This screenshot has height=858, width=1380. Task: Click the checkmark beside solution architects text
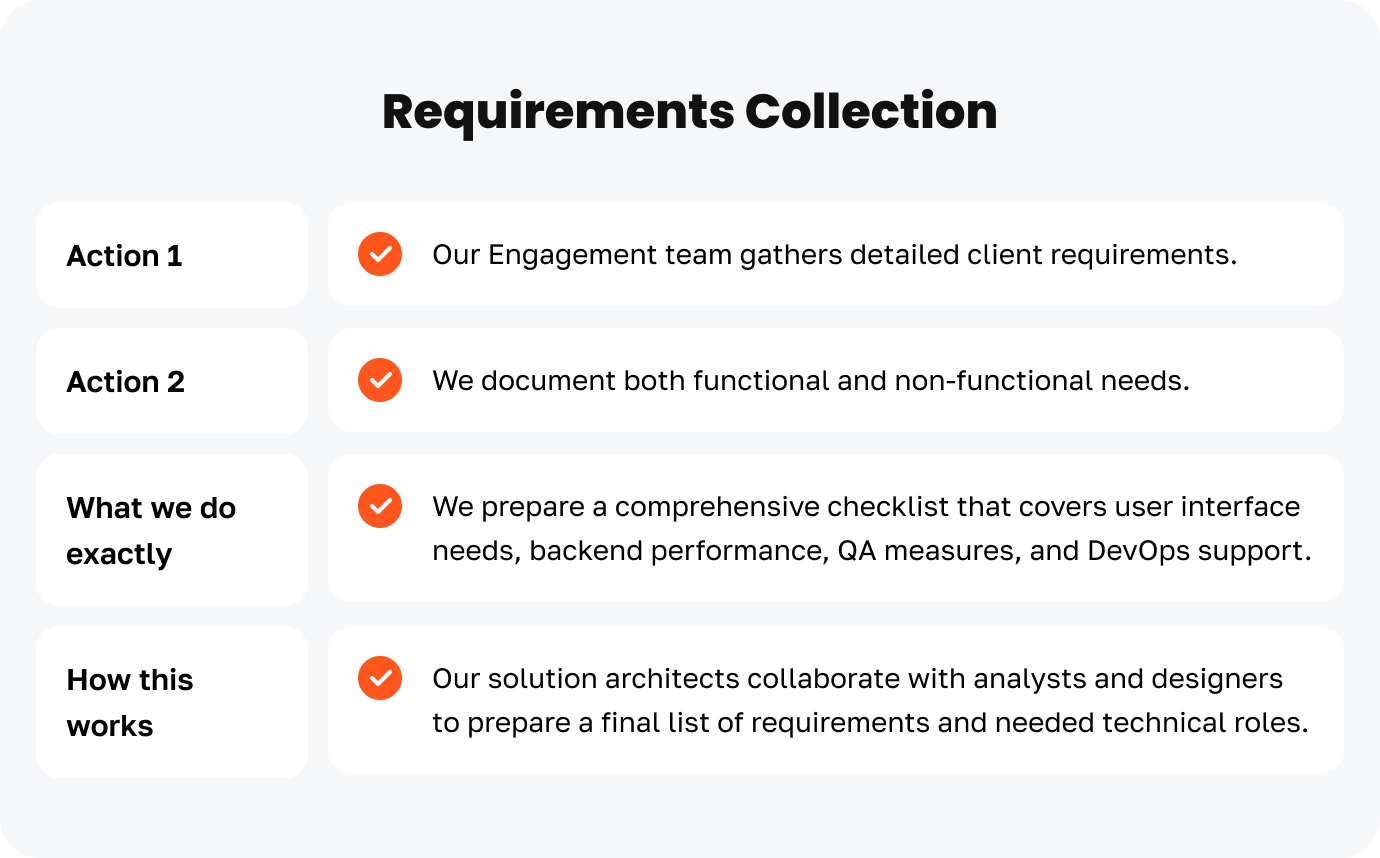(x=380, y=679)
